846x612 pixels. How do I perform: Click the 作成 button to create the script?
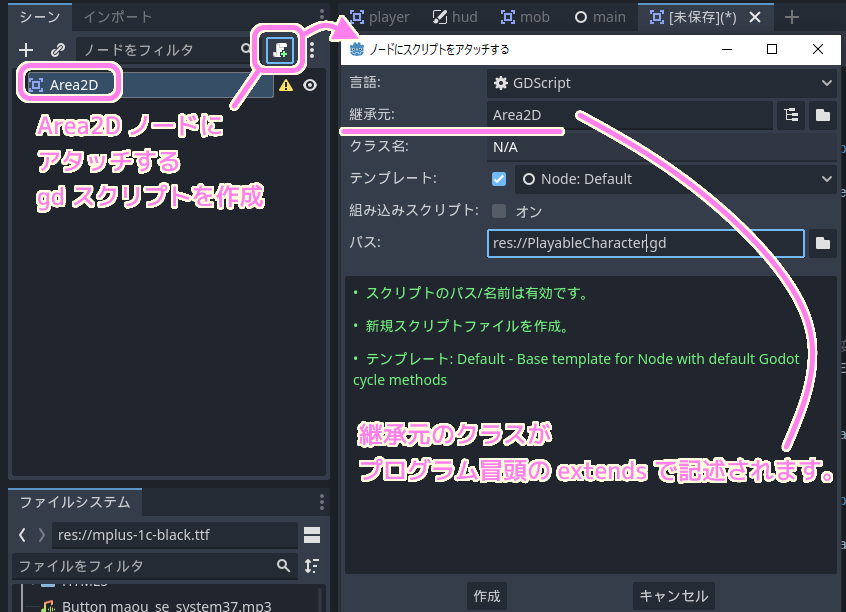487,594
